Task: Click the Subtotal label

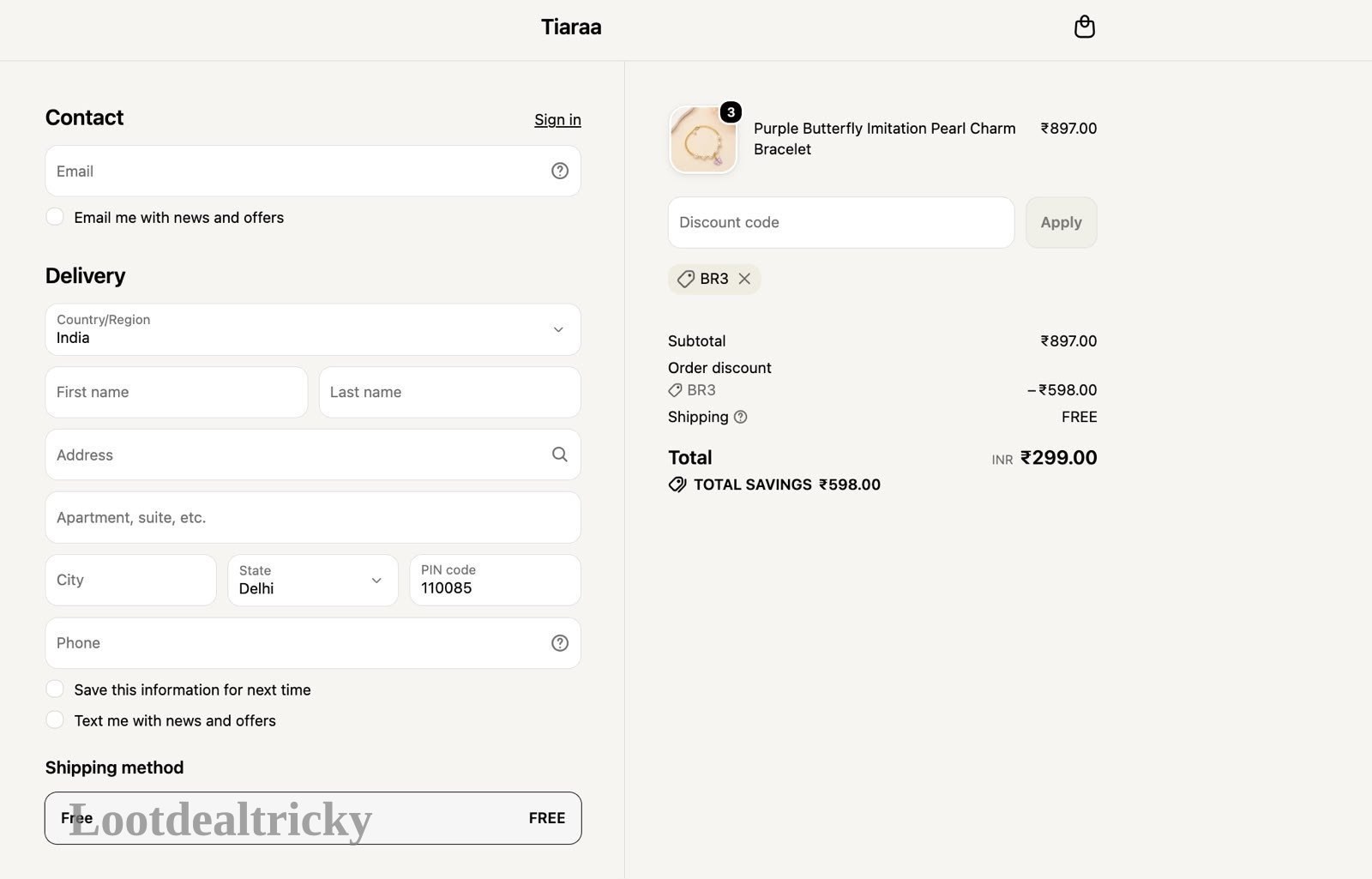Action: click(x=696, y=340)
